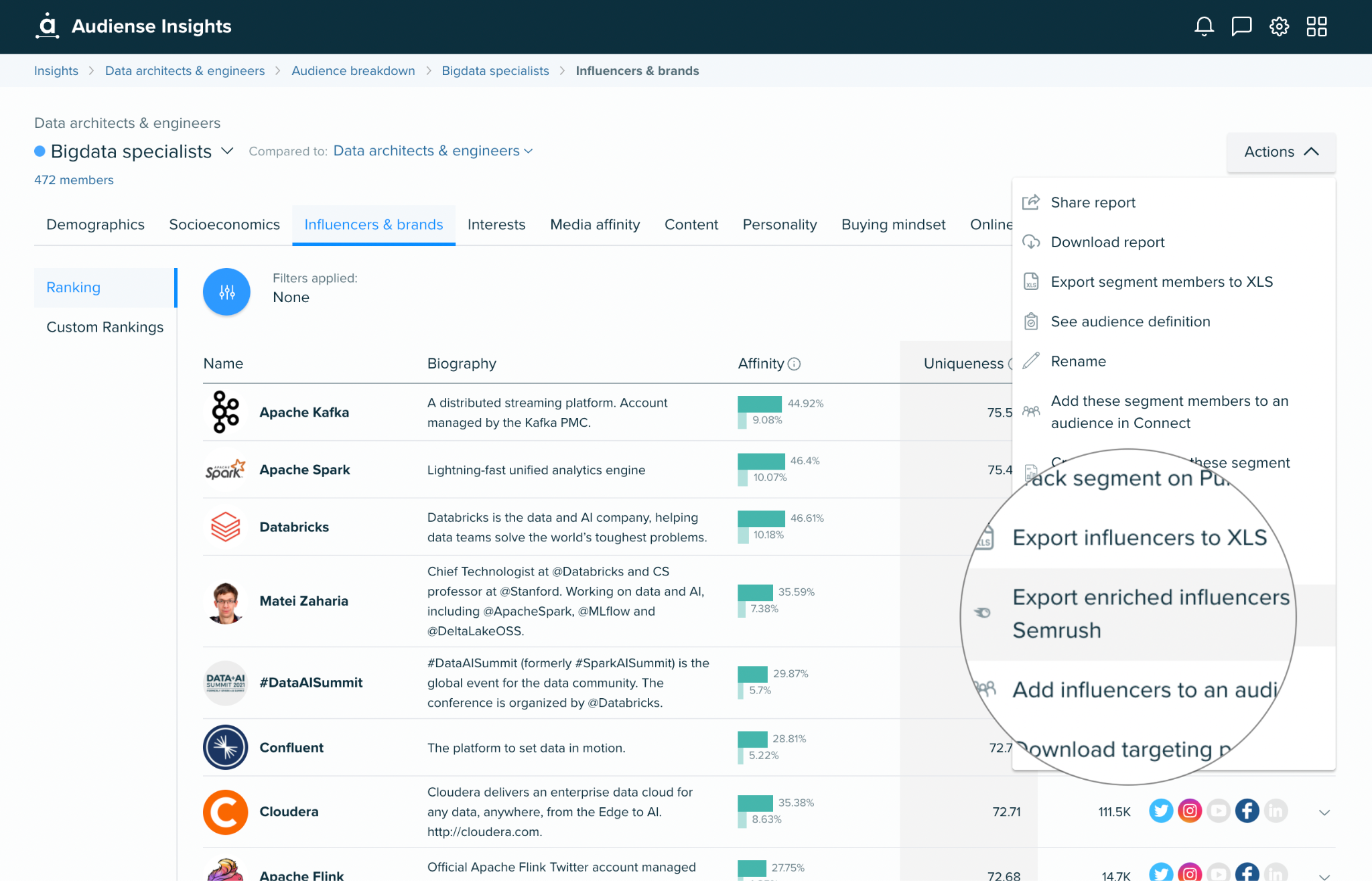The width and height of the screenshot is (1372, 881).
Task: Click the Apache Kafka logo
Action: (226, 412)
